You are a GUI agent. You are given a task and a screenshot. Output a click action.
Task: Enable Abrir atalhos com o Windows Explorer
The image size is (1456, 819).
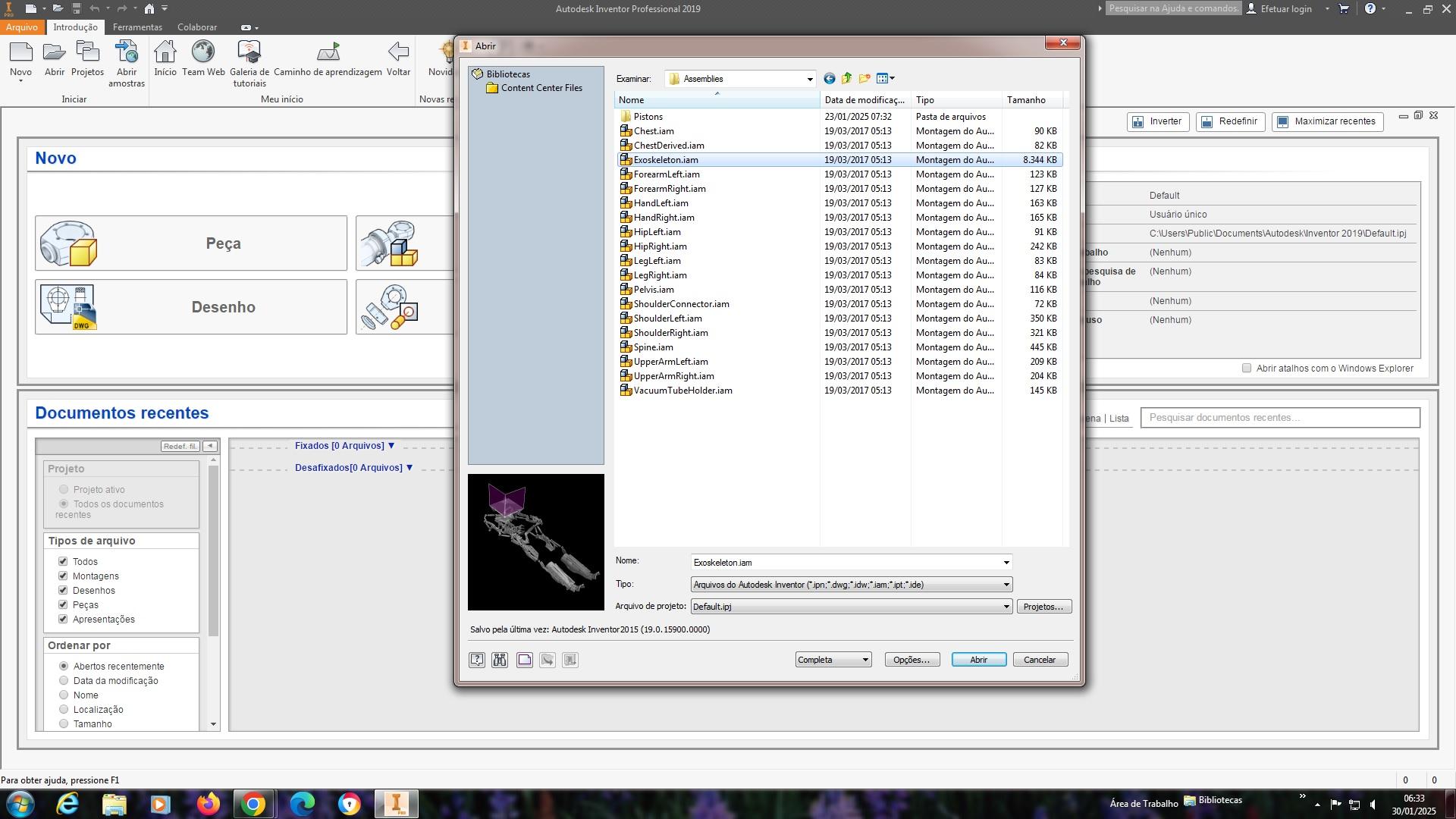click(x=1247, y=369)
